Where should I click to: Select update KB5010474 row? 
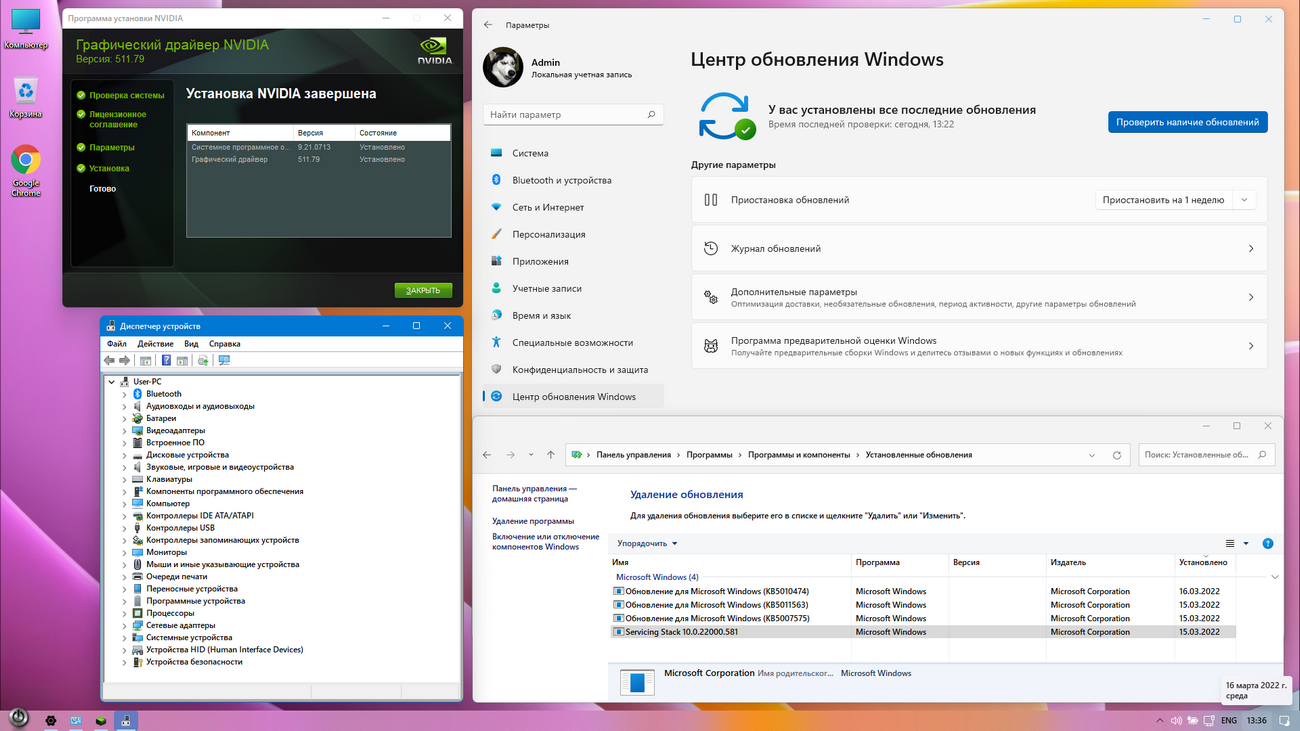(x=923, y=592)
